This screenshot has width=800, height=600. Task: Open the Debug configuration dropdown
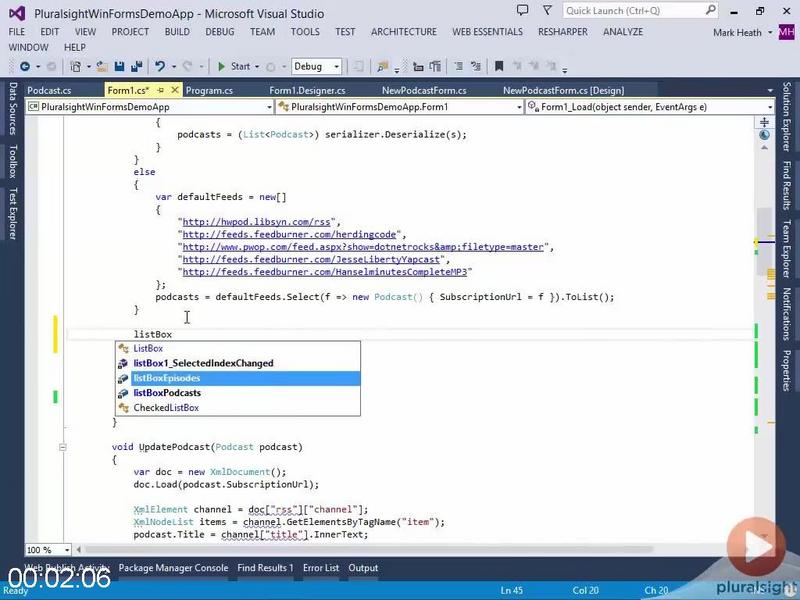pos(317,66)
